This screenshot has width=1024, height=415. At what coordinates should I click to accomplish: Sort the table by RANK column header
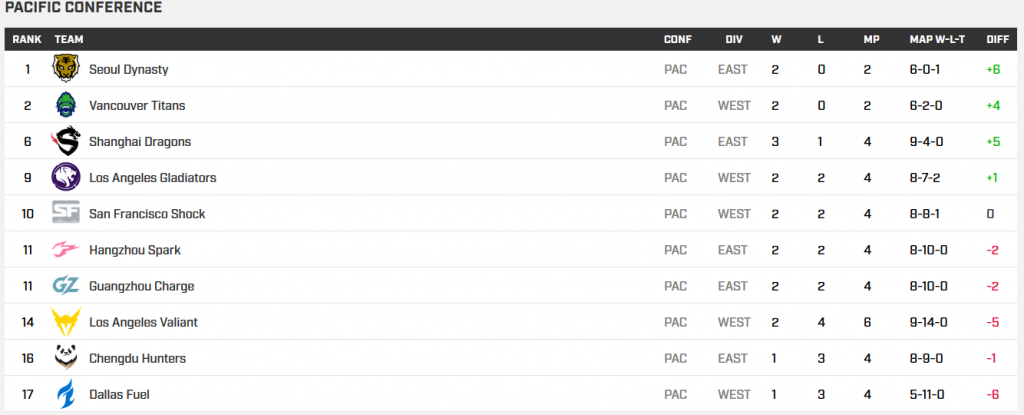(27, 39)
